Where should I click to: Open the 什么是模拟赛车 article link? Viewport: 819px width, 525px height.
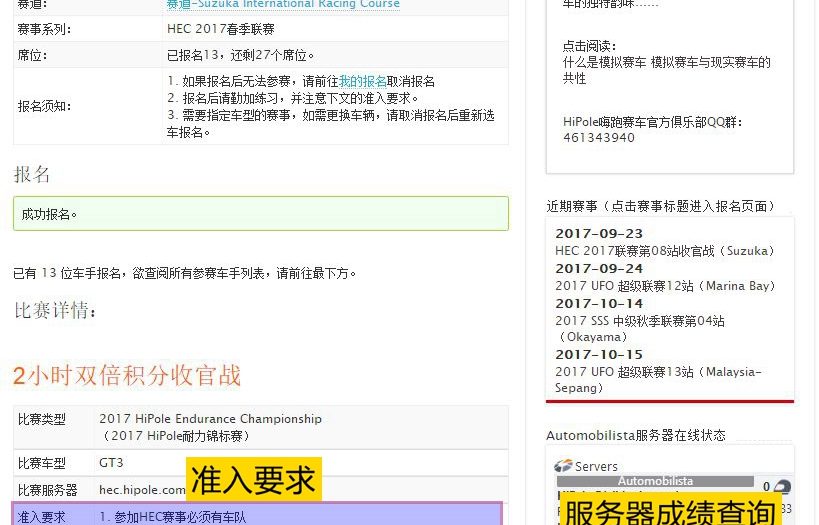(x=666, y=71)
